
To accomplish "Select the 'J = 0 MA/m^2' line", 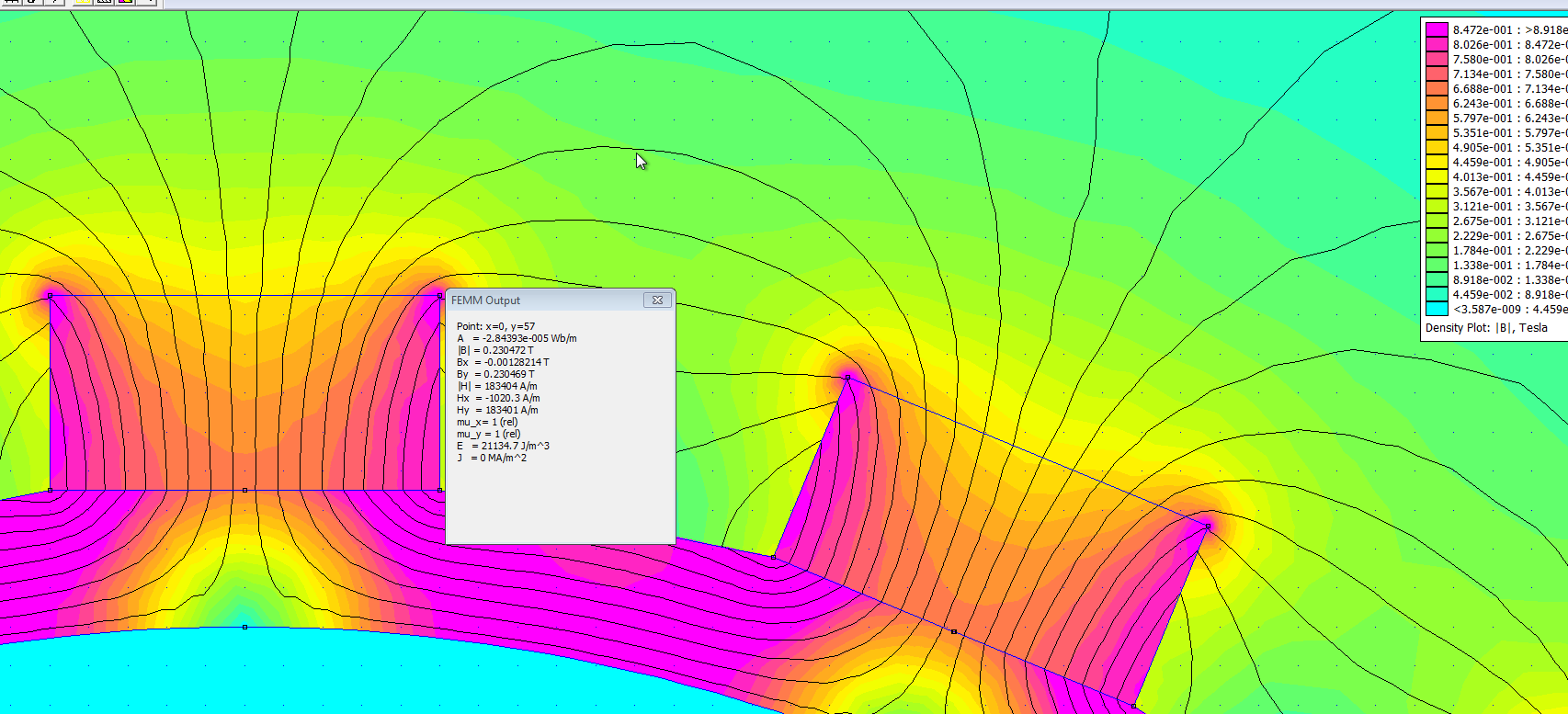I will tap(492, 458).
